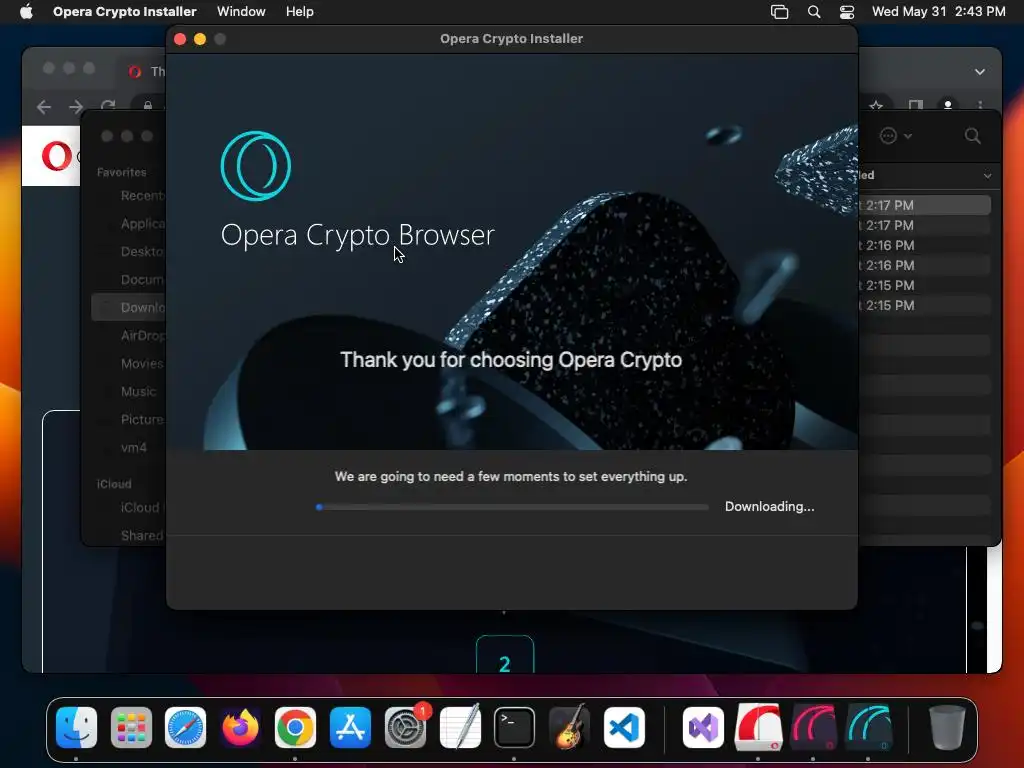Toggle the Chrome side panel icon
Screen dimensions: 1024x768
[x=916, y=104]
